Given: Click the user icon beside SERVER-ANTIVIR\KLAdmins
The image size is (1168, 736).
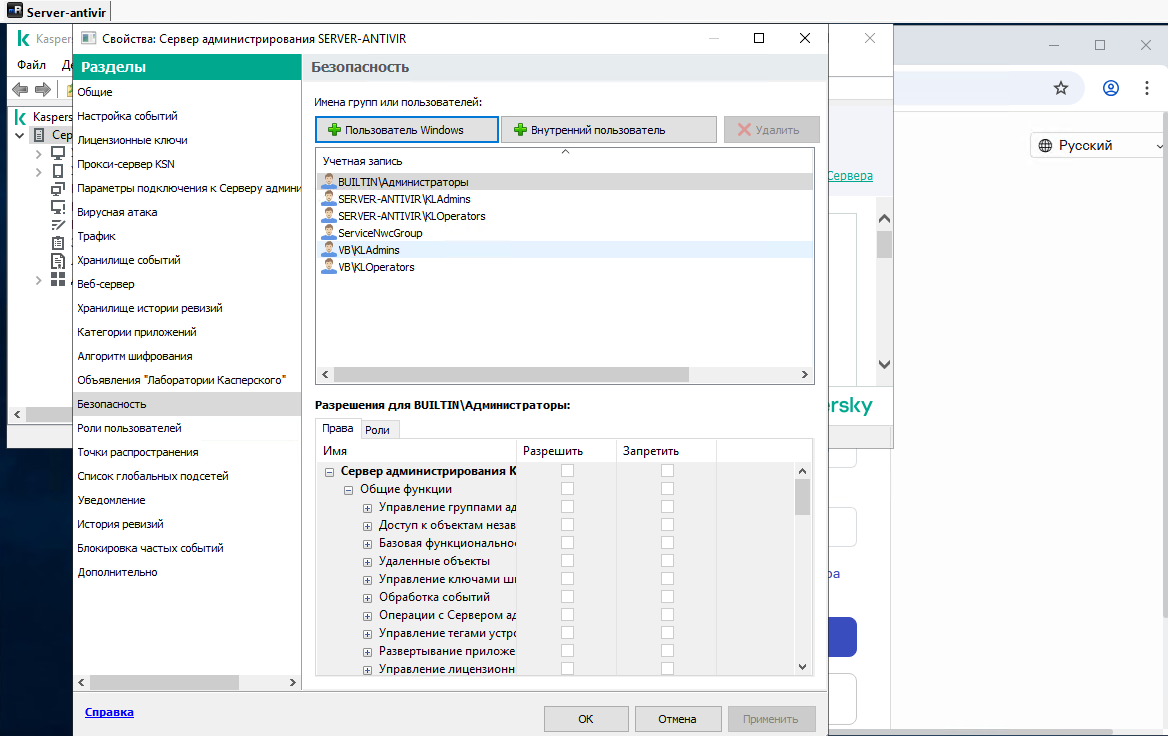Looking at the screenshot, I should [x=328, y=199].
